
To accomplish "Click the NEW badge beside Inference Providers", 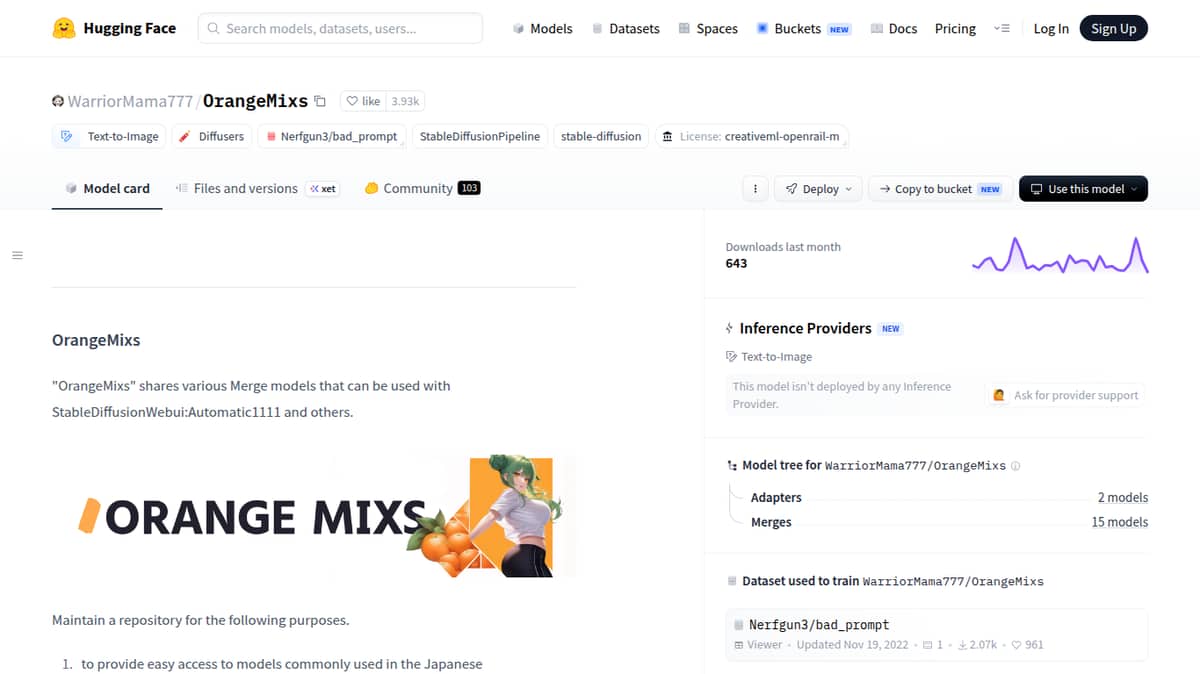I will point(890,328).
